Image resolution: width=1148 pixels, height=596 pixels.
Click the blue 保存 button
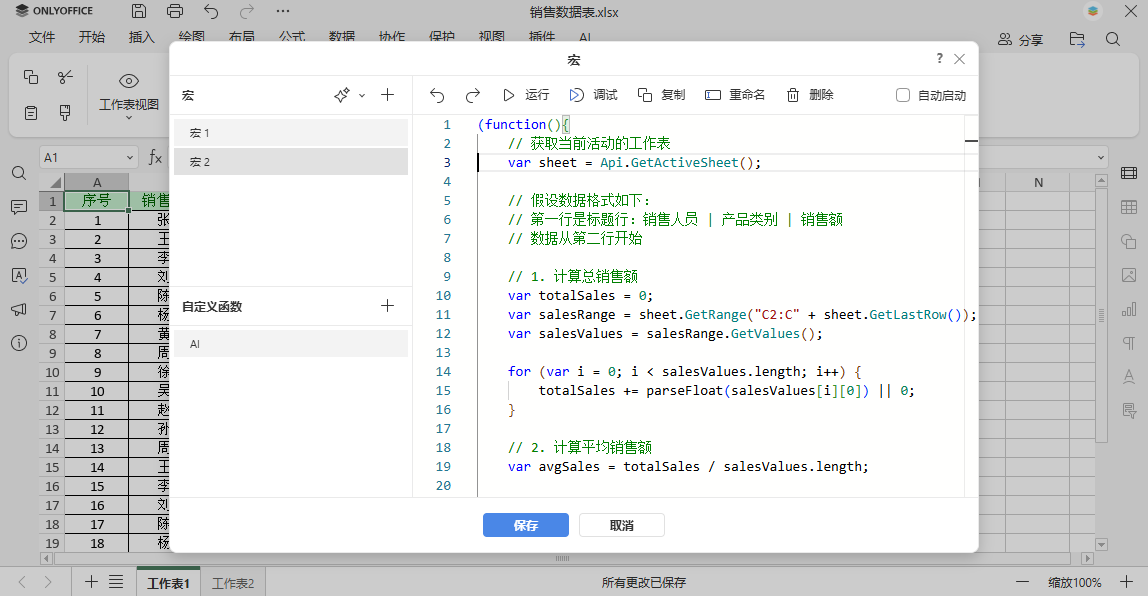pos(526,525)
